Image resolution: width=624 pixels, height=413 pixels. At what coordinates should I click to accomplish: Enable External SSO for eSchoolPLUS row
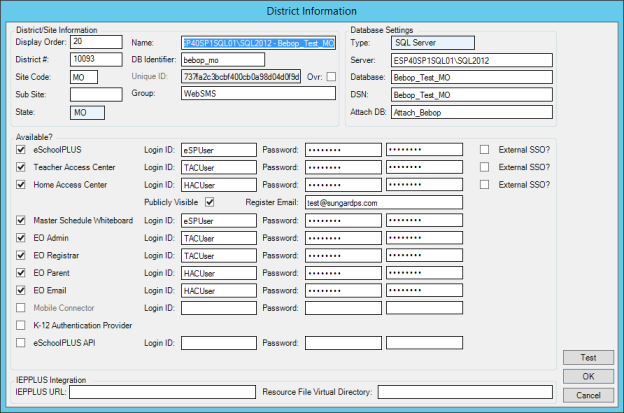point(485,149)
